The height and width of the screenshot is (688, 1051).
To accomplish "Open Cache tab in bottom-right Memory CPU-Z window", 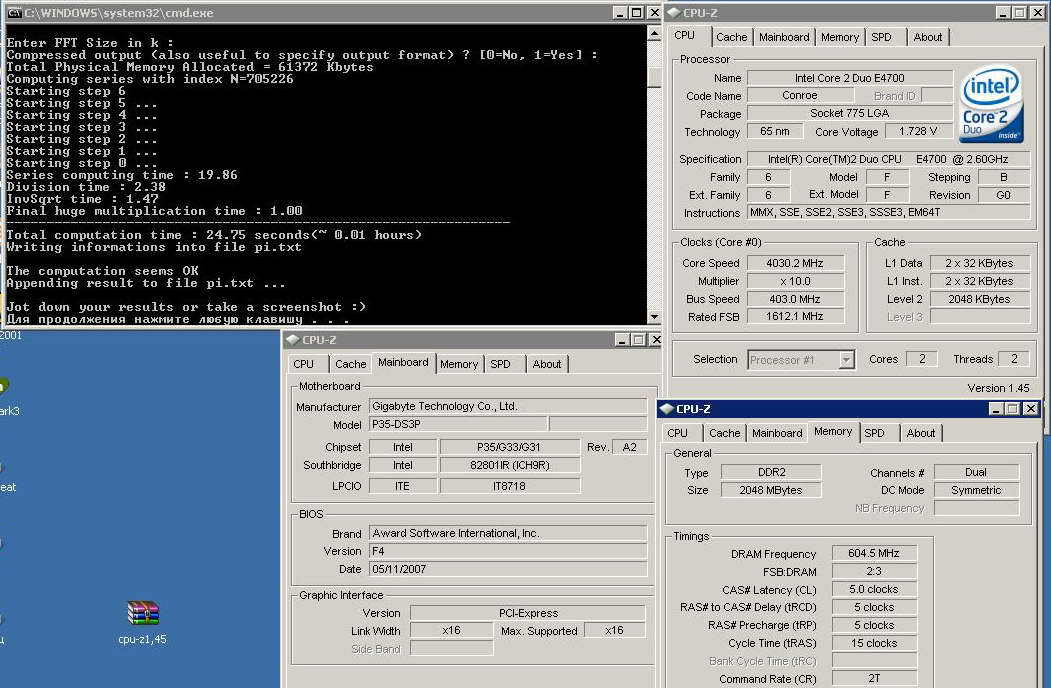I will pyautogui.click(x=725, y=433).
